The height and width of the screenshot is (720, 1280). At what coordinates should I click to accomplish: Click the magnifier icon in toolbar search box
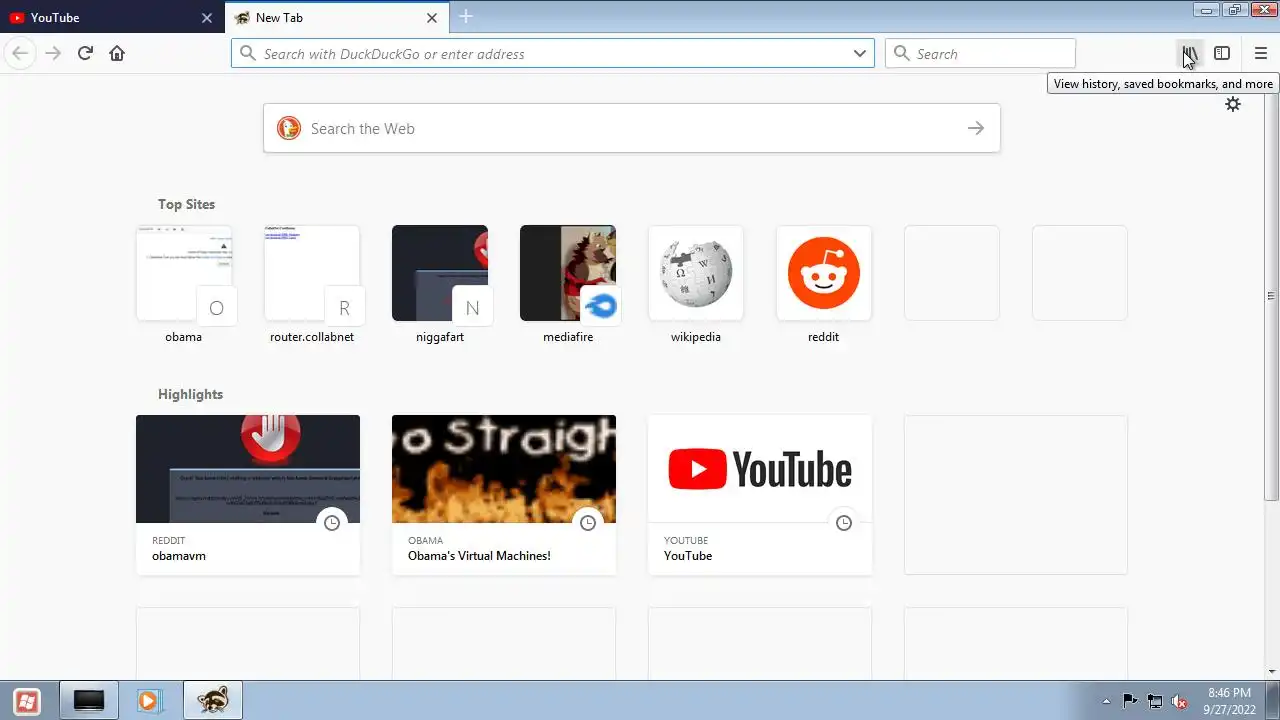tap(902, 53)
